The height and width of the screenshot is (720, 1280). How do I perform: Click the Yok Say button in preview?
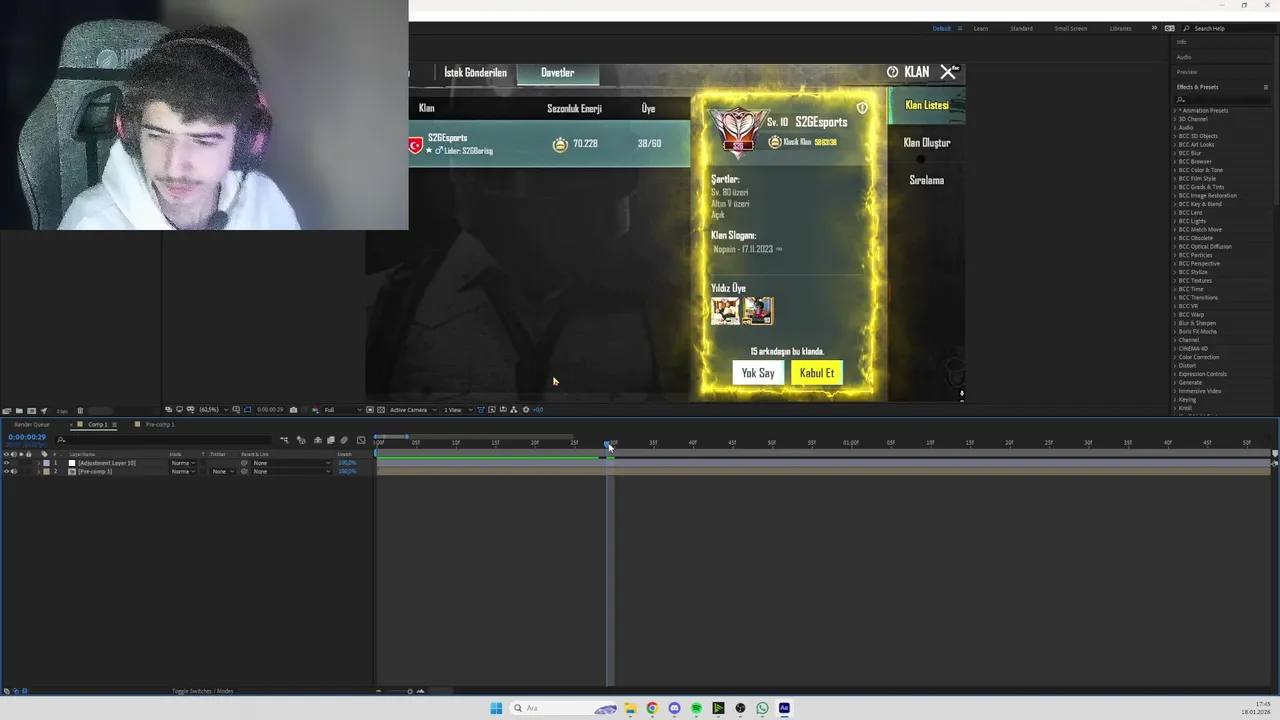pos(758,373)
